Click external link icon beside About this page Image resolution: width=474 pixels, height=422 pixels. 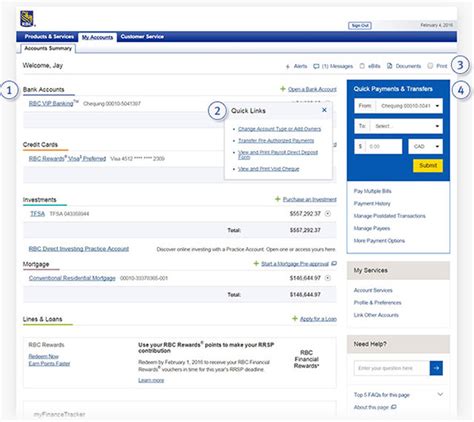393,407
